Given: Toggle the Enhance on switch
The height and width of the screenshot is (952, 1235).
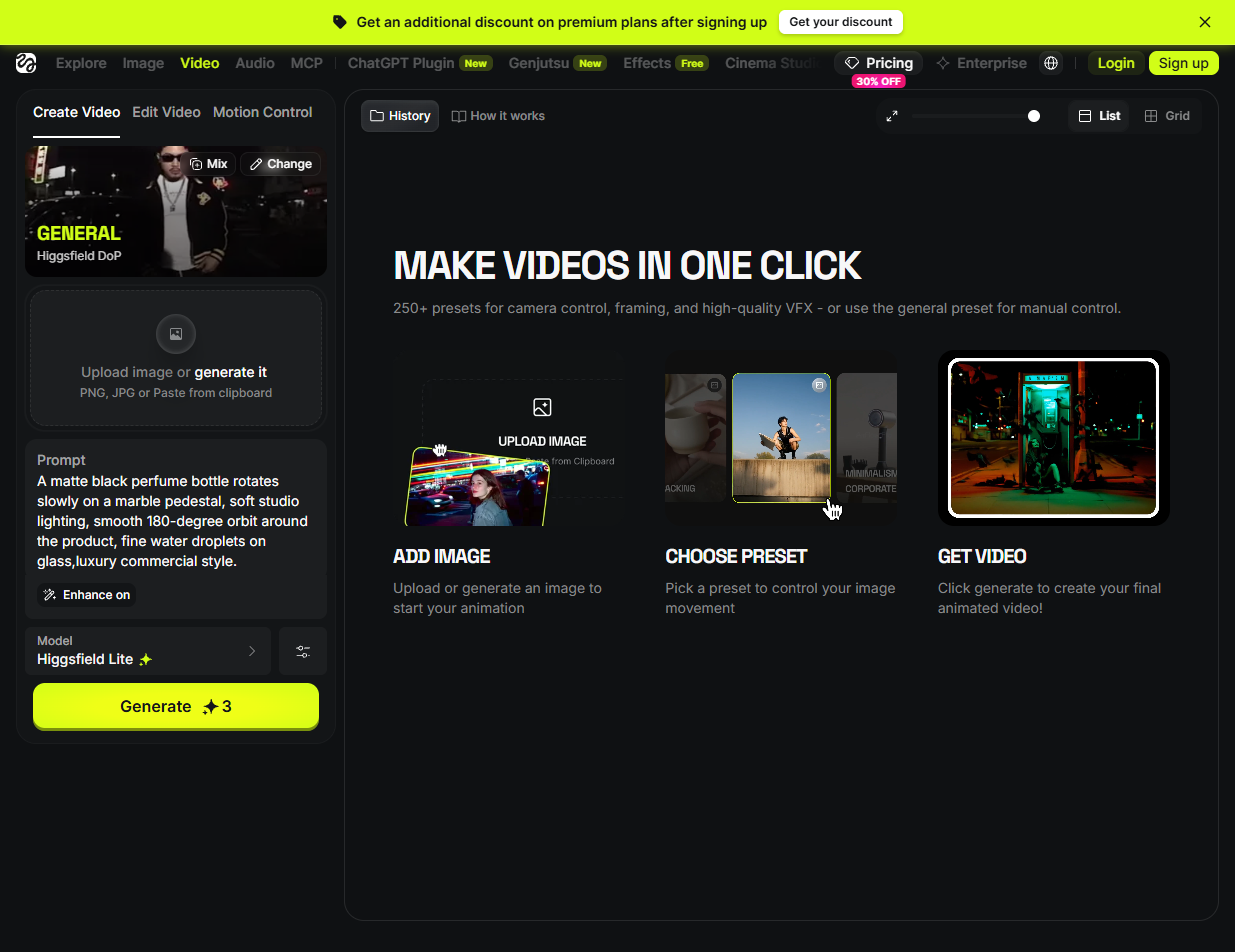Looking at the screenshot, I should pos(86,595).
